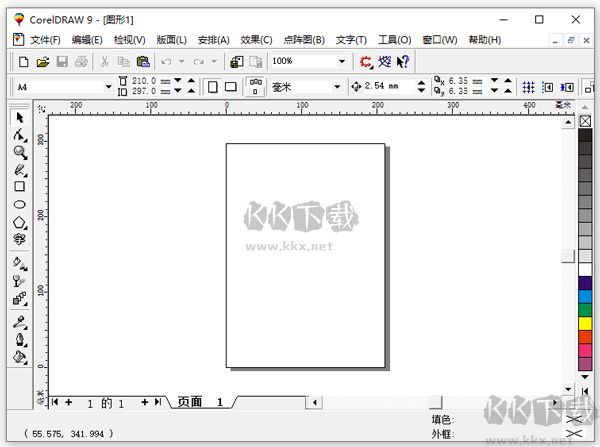600x447 pixels.
Task: Click the horizontal scrollbar left arrow
Action: [x=315, y=402]
